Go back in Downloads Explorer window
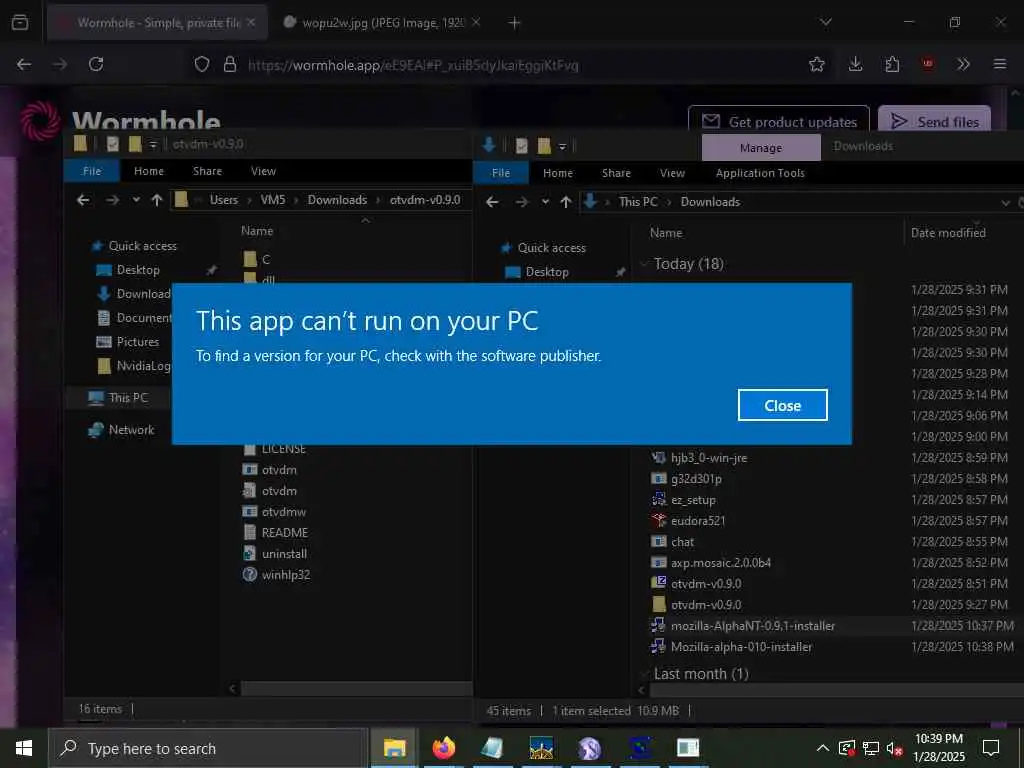Image resolution: width=1024 pixels, height=768 pixels. [492, 202]
